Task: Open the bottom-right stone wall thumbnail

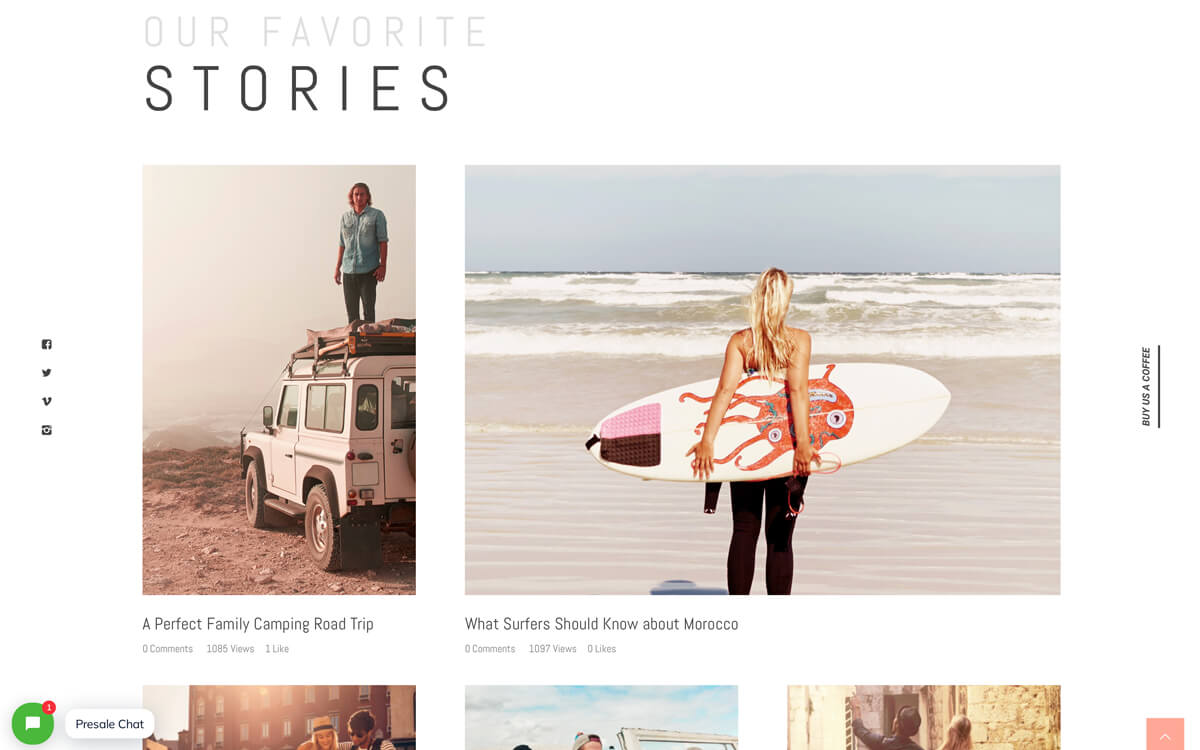Action: [x=924, y=717]
